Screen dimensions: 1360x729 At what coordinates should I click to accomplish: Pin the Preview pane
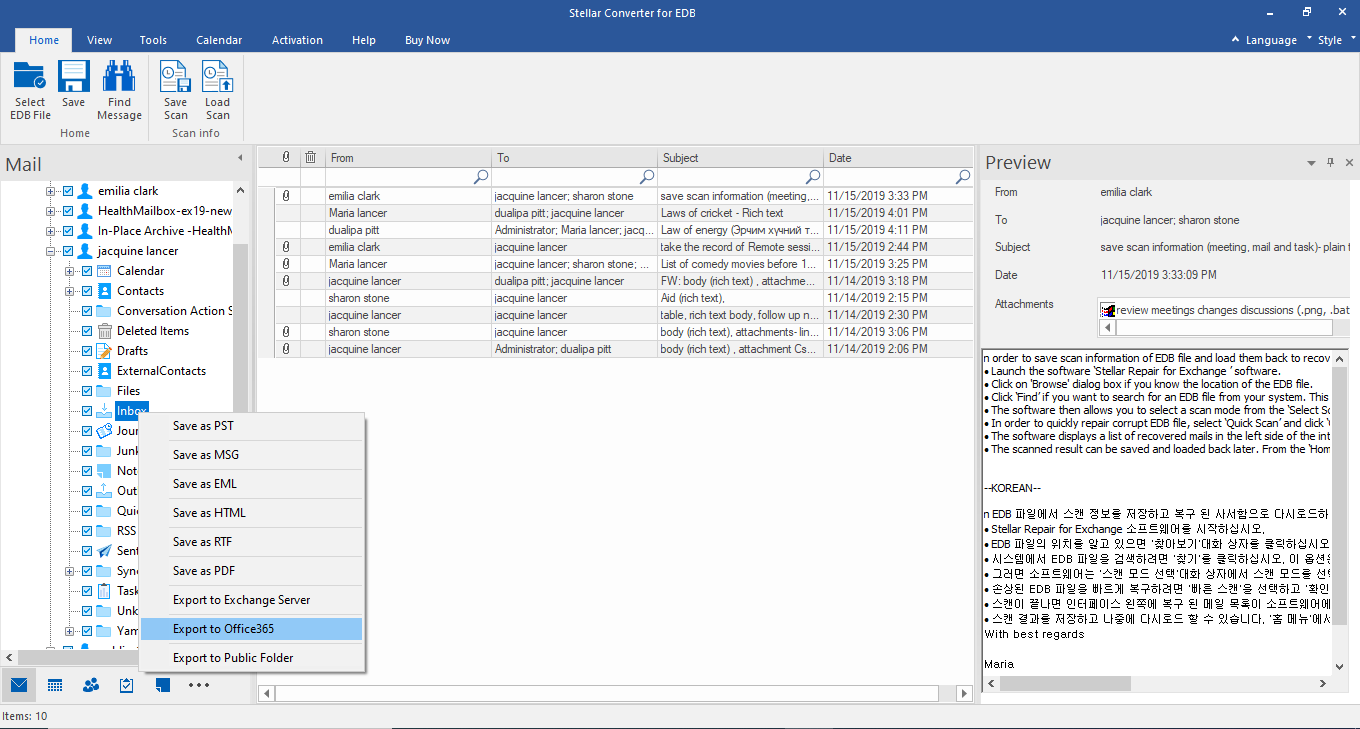[1330, 162]
